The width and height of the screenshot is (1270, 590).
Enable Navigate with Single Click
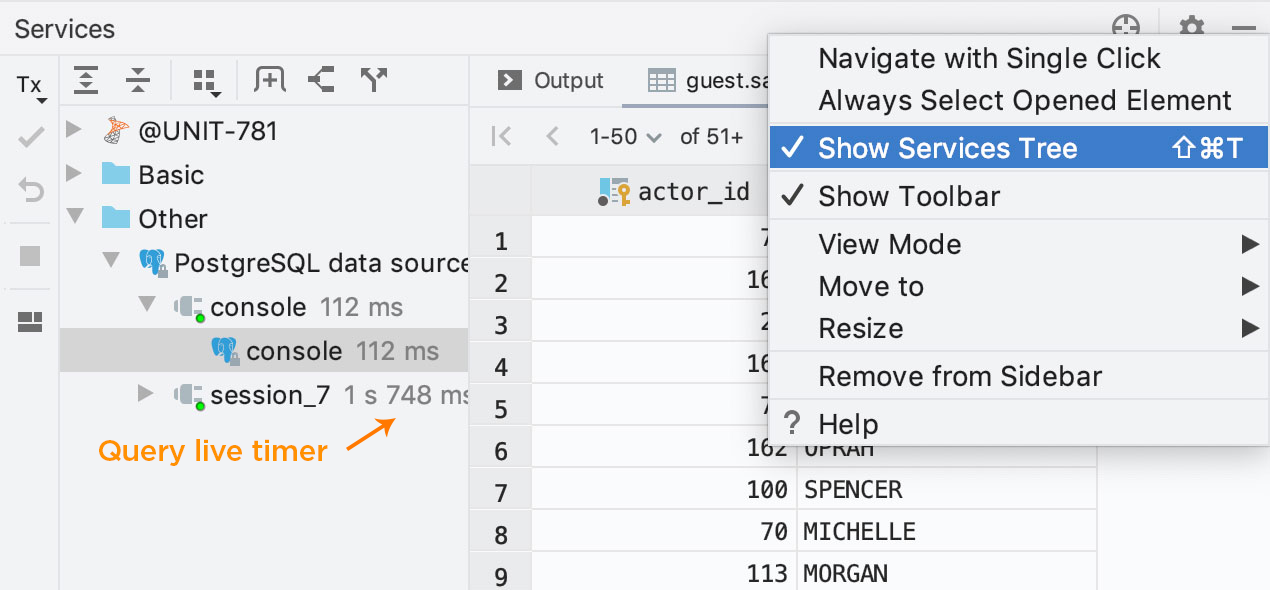pos(989,59)
